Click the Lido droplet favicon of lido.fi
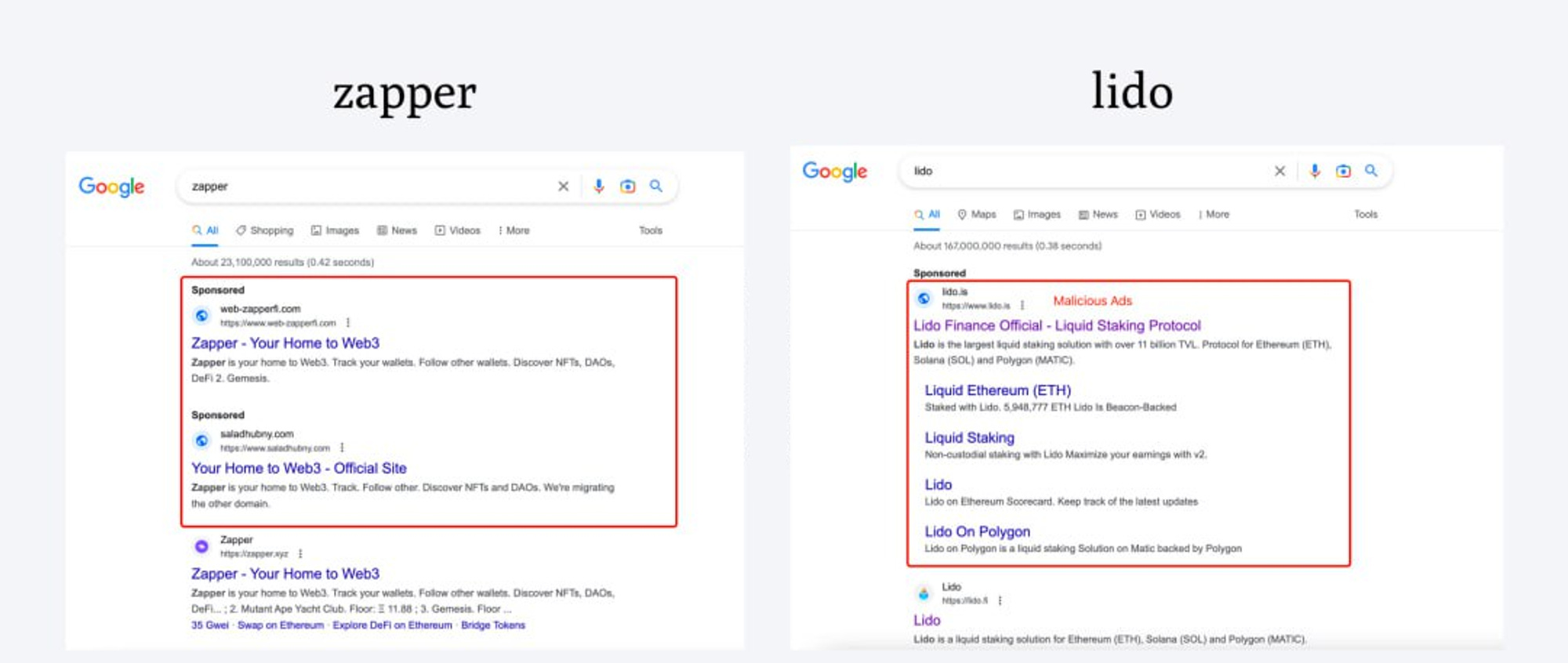Viewport: 1568px width, 663px height. 924,593
